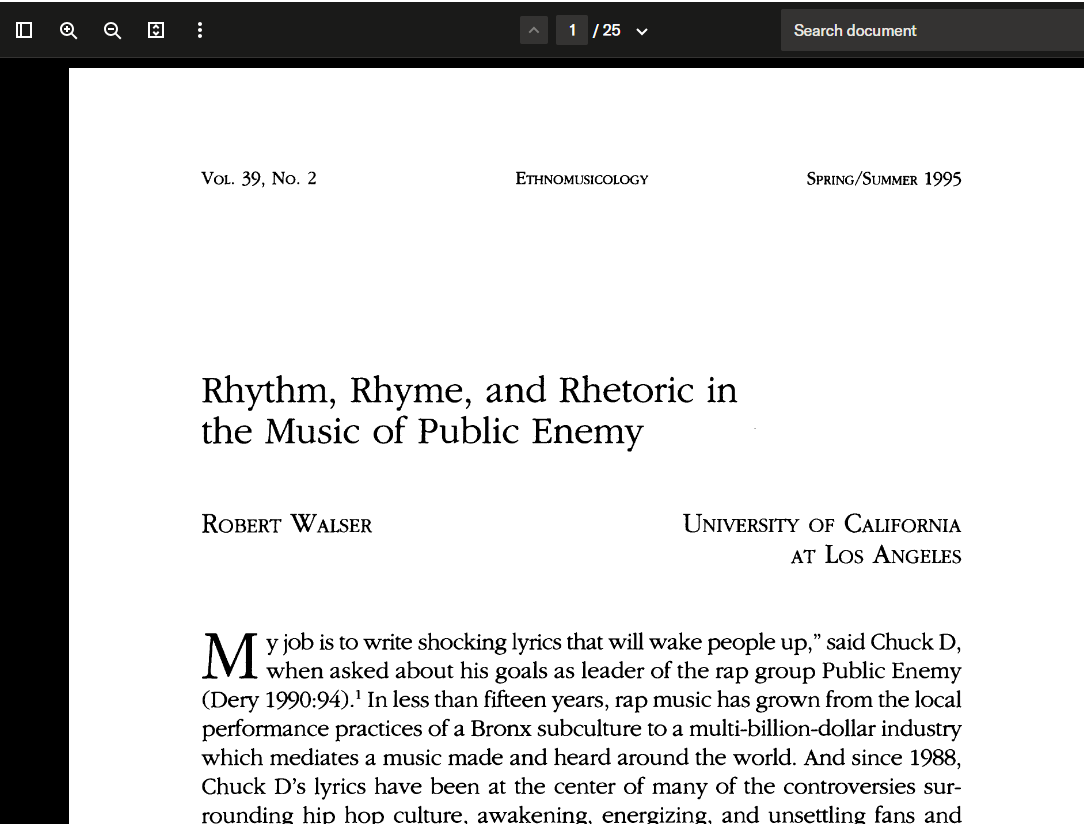Click the 'Ethnomusicology' journal header
The image size is (1084, 824).
click(582, 180)
